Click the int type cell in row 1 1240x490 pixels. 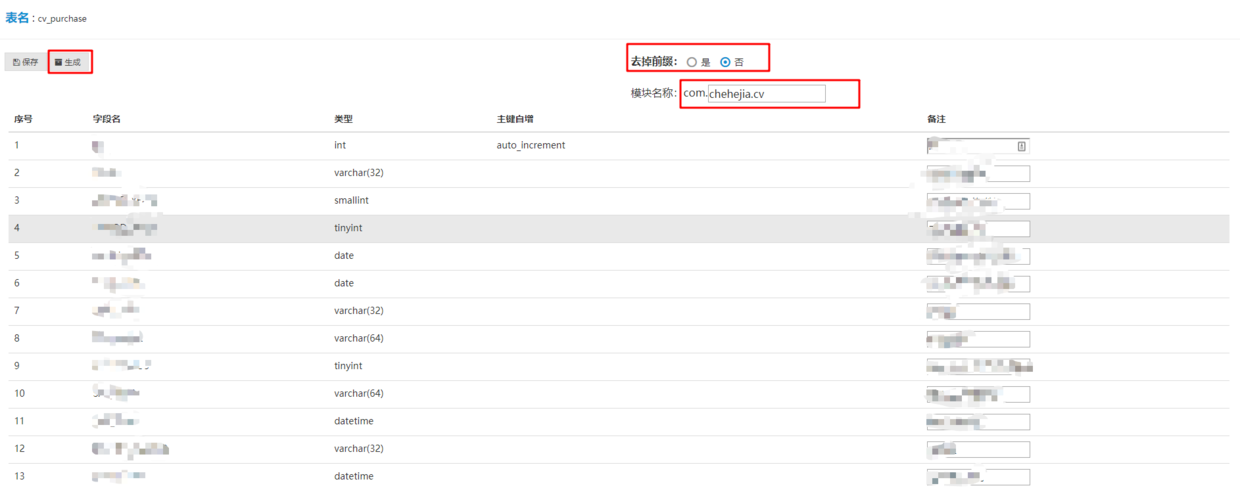click(340, 145)
